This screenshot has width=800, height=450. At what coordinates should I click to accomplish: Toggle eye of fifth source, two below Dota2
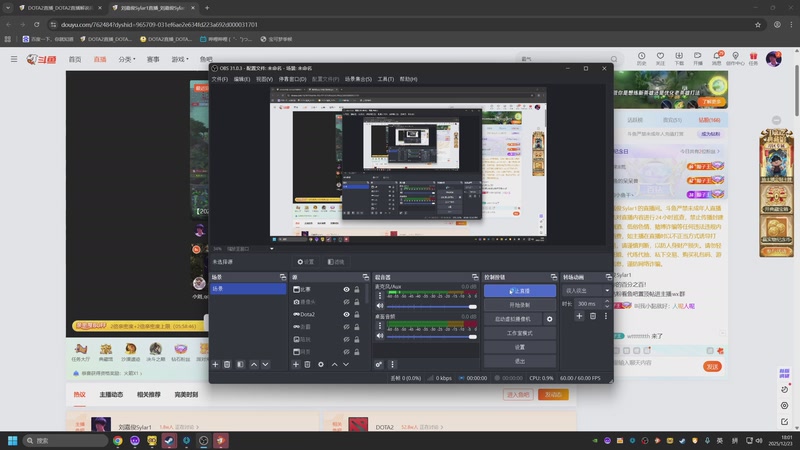[x=346, y=339]
